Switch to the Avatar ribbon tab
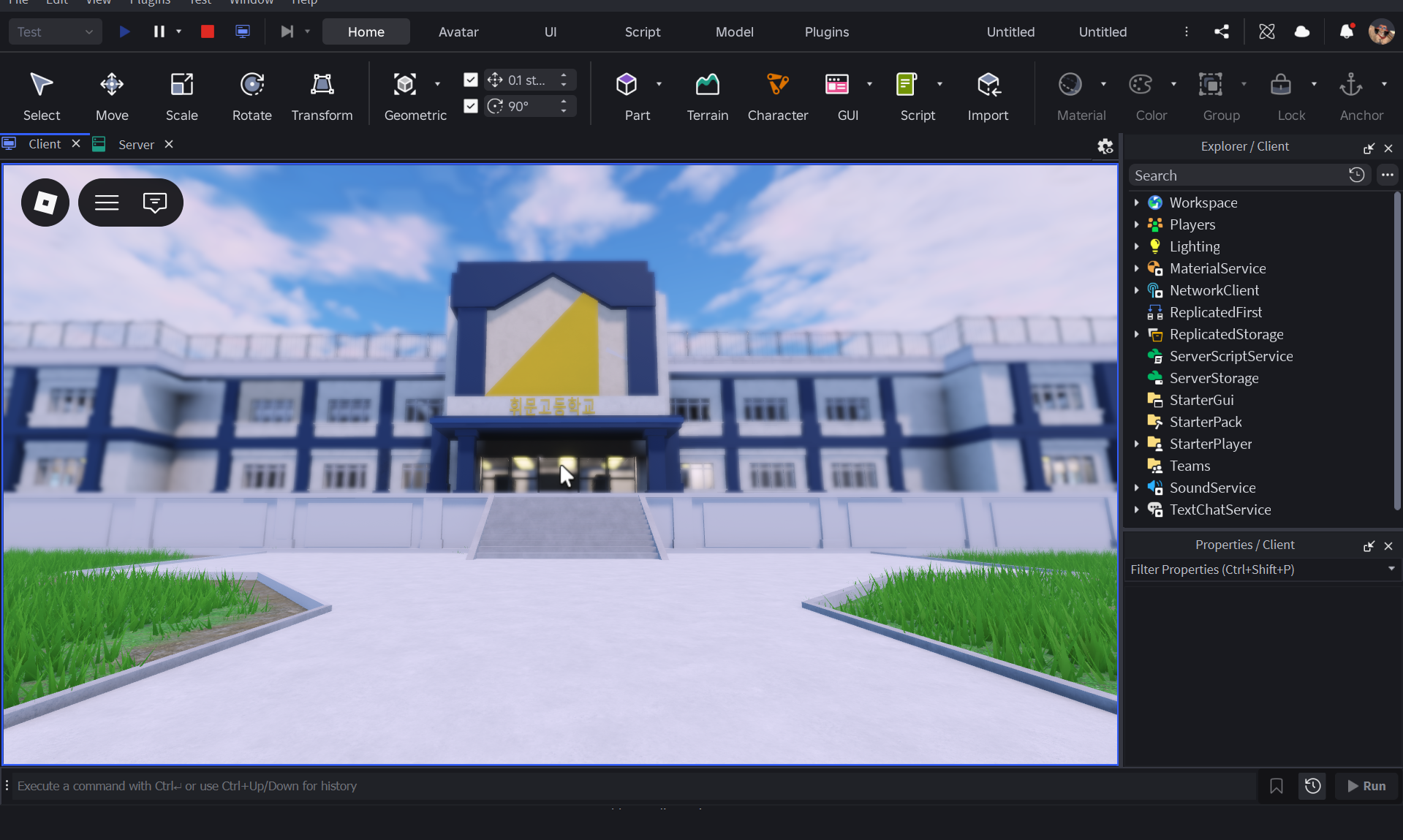 pyautogui.click(x=458, y=31)
